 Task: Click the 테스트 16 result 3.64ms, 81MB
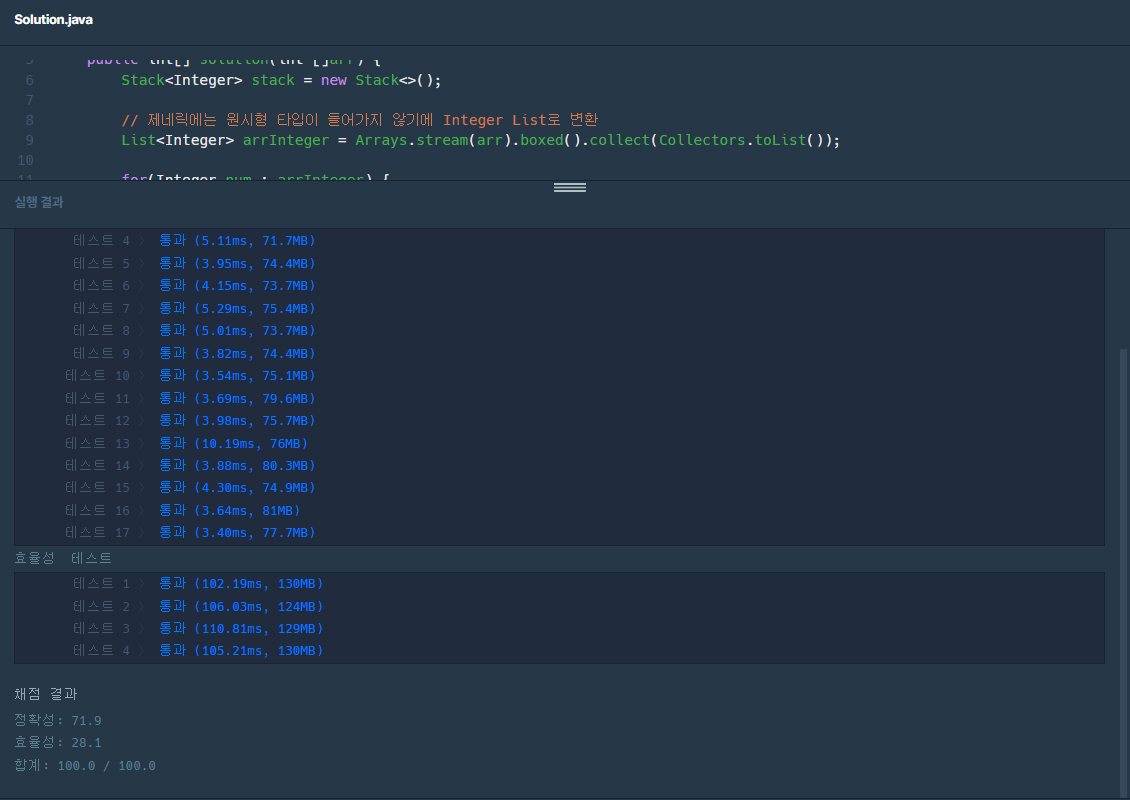(x=230, y=510)
